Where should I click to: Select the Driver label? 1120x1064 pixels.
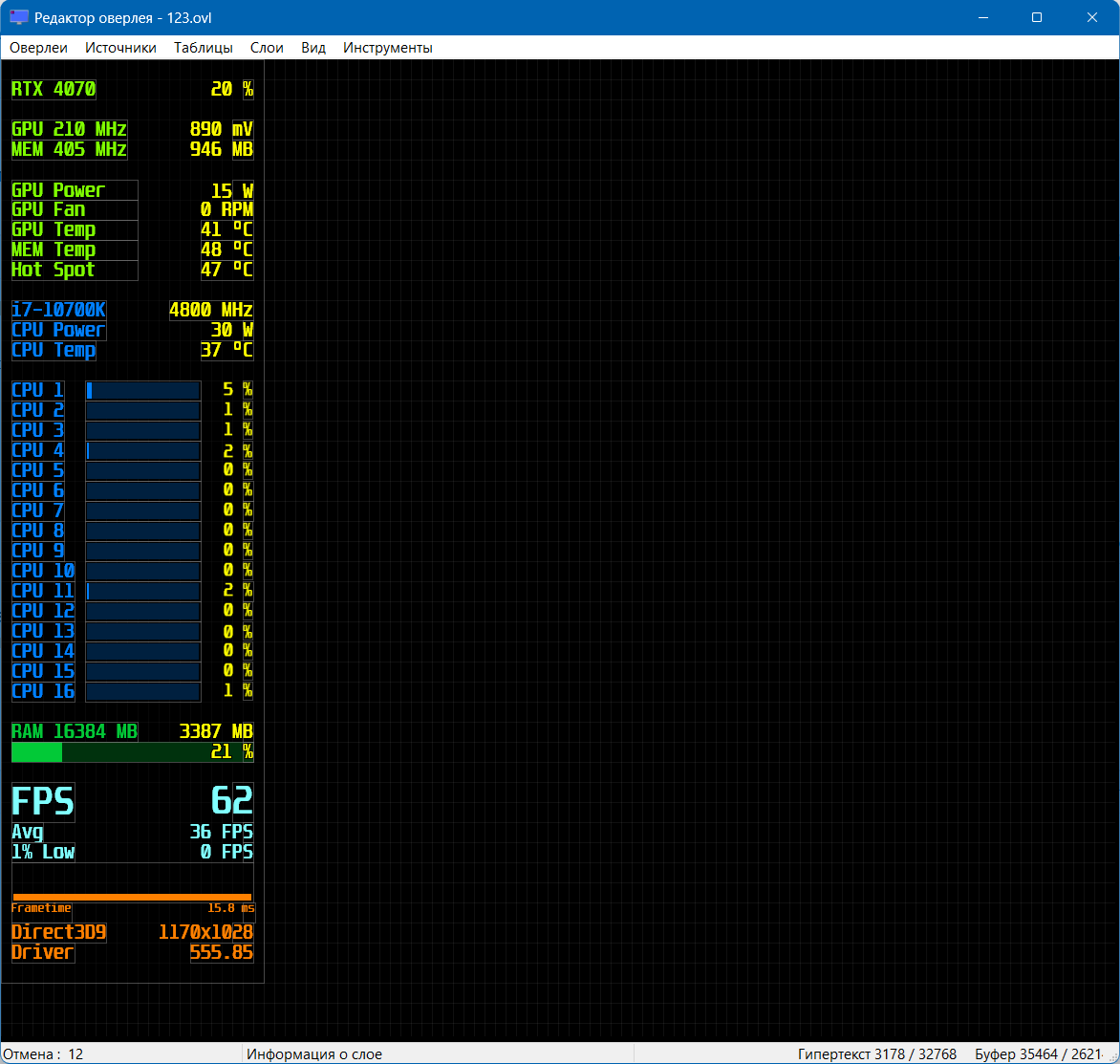43,952
